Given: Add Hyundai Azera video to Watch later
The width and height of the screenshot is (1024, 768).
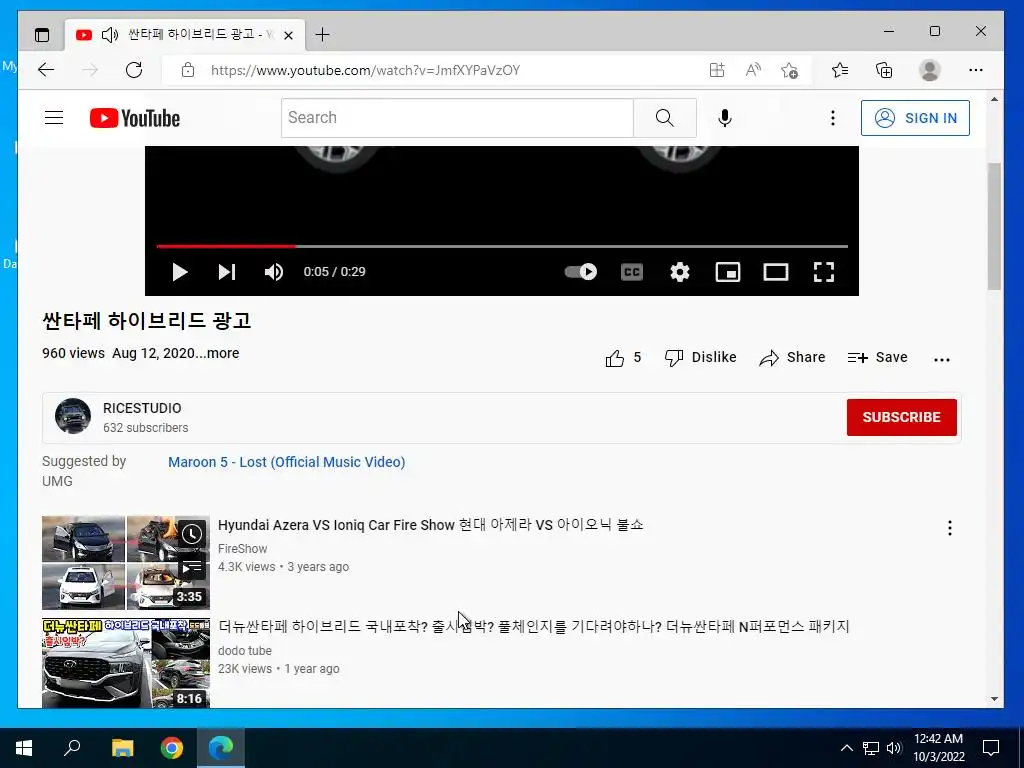Looking at the screenshot, I should 191,534.
